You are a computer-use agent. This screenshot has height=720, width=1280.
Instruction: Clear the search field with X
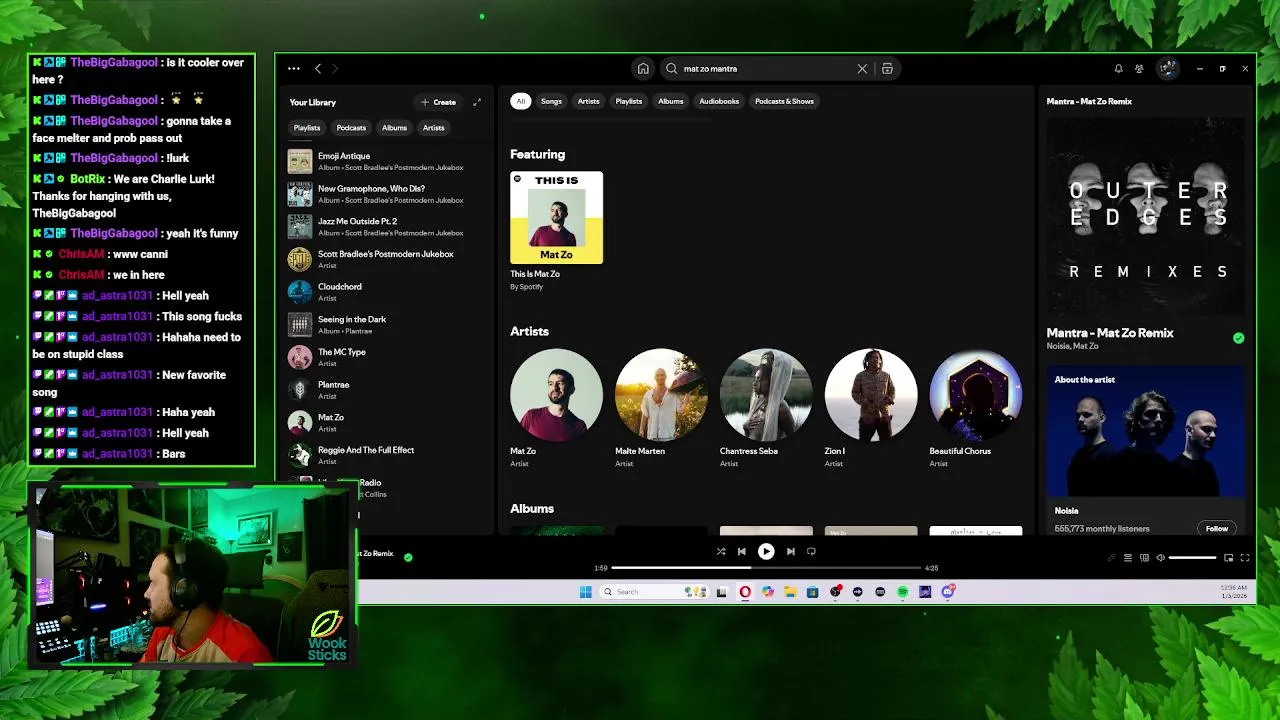tap(862, 69)
